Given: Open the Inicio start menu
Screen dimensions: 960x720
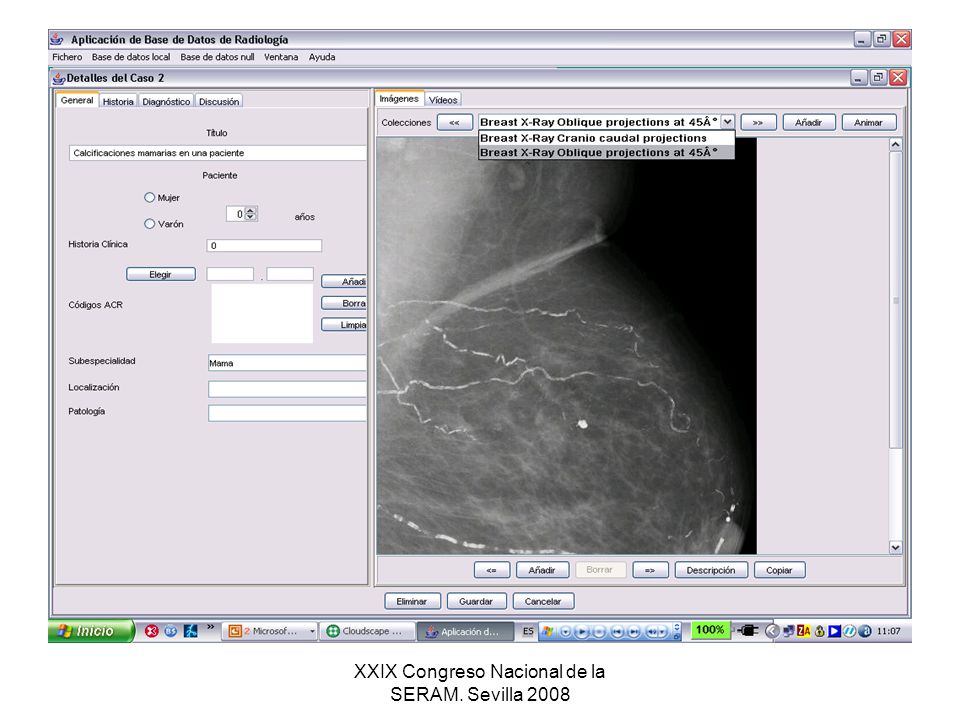Looking at the screenshot, I should 91,631.
